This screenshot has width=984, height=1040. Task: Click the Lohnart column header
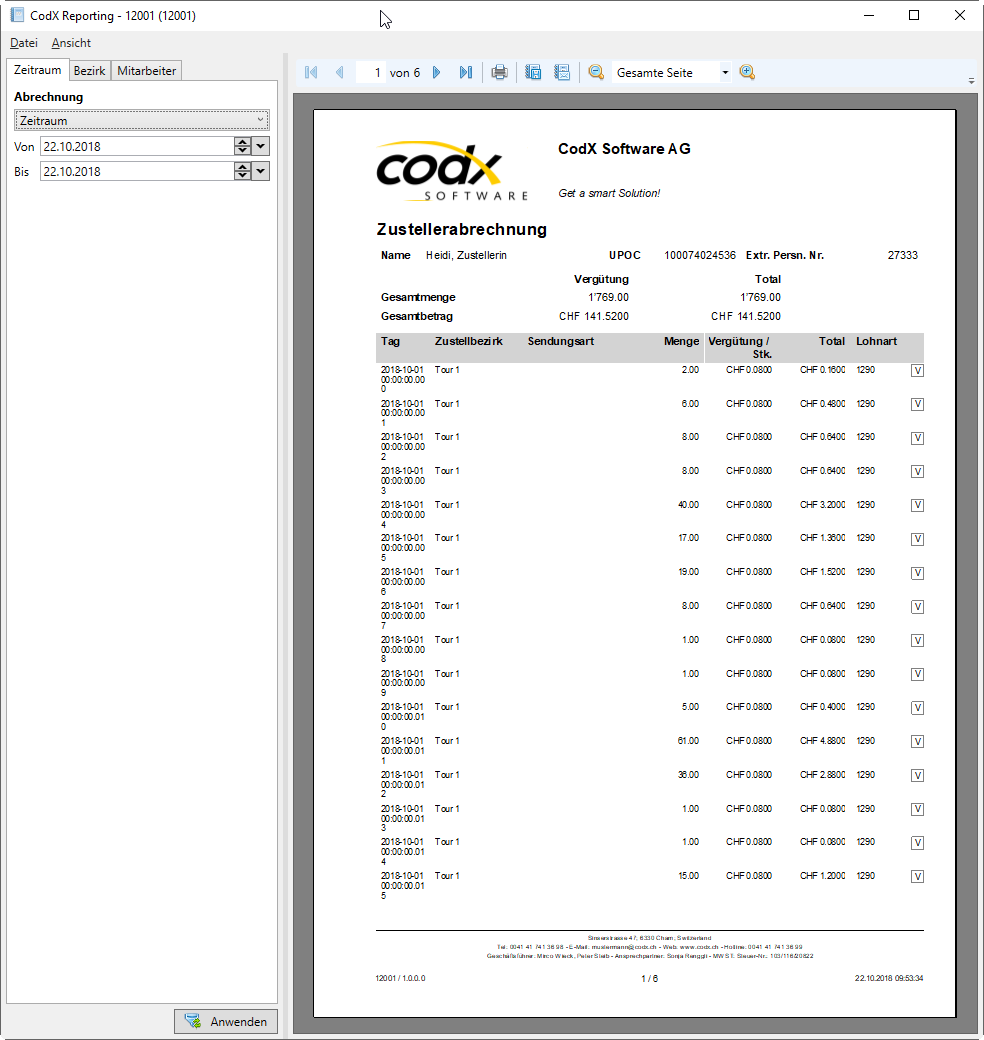tap(877, 341)
